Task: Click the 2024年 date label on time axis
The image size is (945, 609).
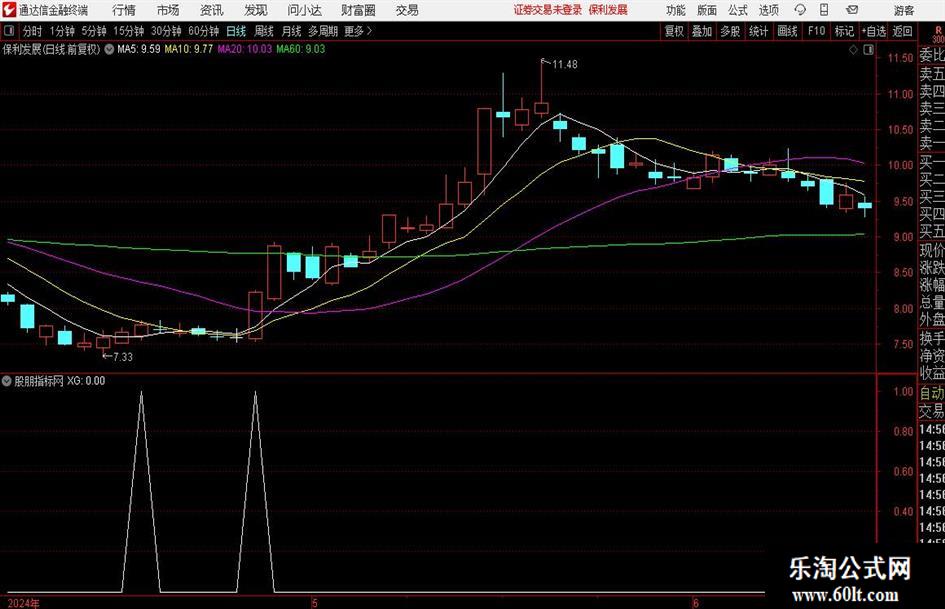Action: pyautogui.click(x=24, y=603)
